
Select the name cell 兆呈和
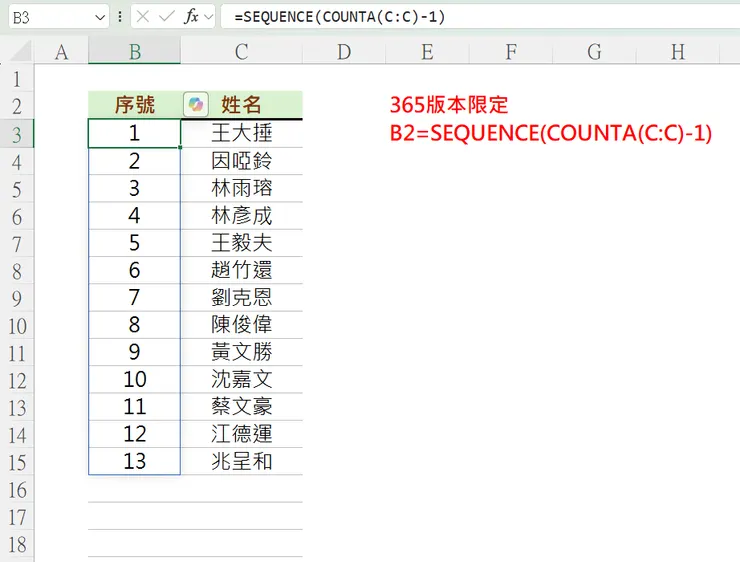241,461
